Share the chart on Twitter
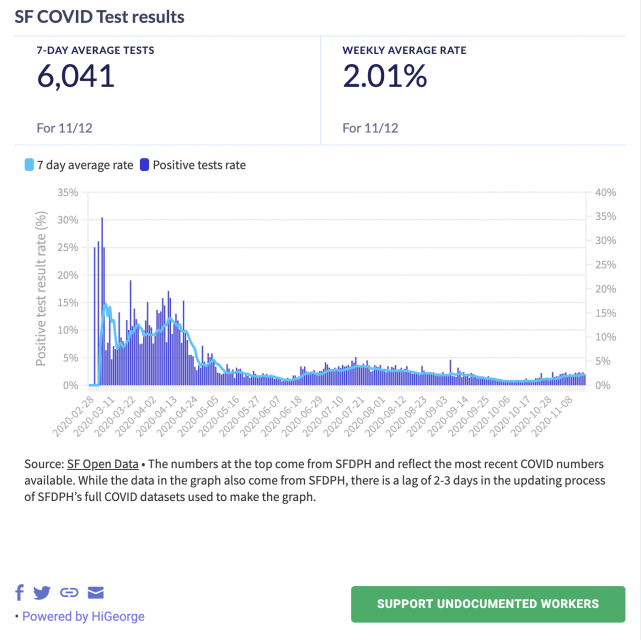Viewport: 641px width, 640px height. [x=42, y=593]
